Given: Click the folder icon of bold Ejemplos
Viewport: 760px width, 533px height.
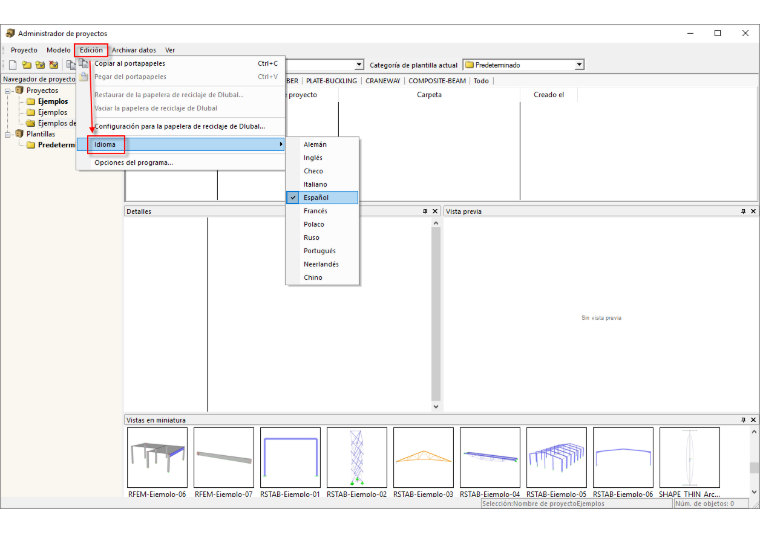Looking at the screenshot, I should [31, 101].
